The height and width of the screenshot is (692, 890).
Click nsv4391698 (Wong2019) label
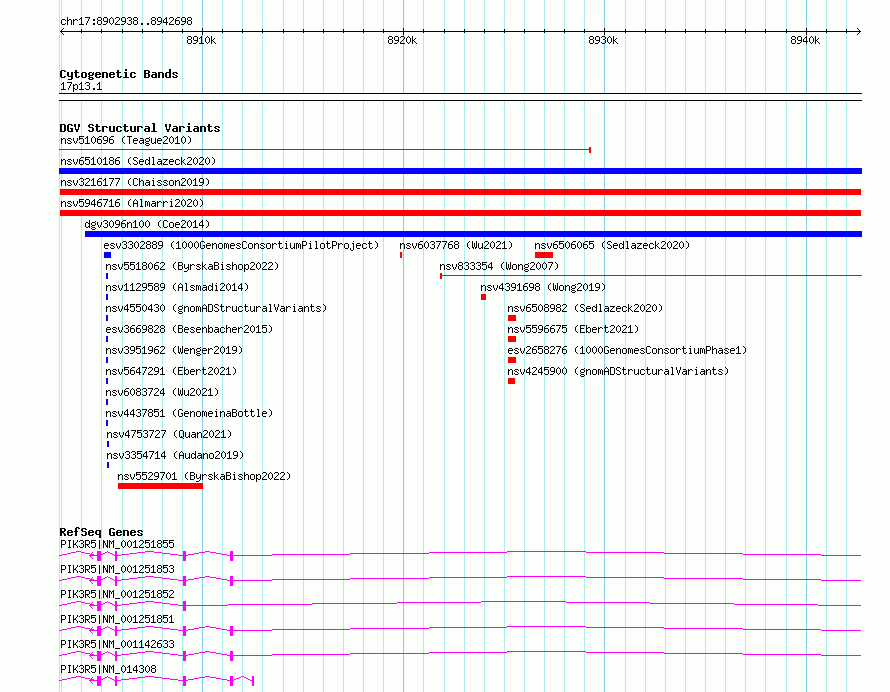[543, 287]
